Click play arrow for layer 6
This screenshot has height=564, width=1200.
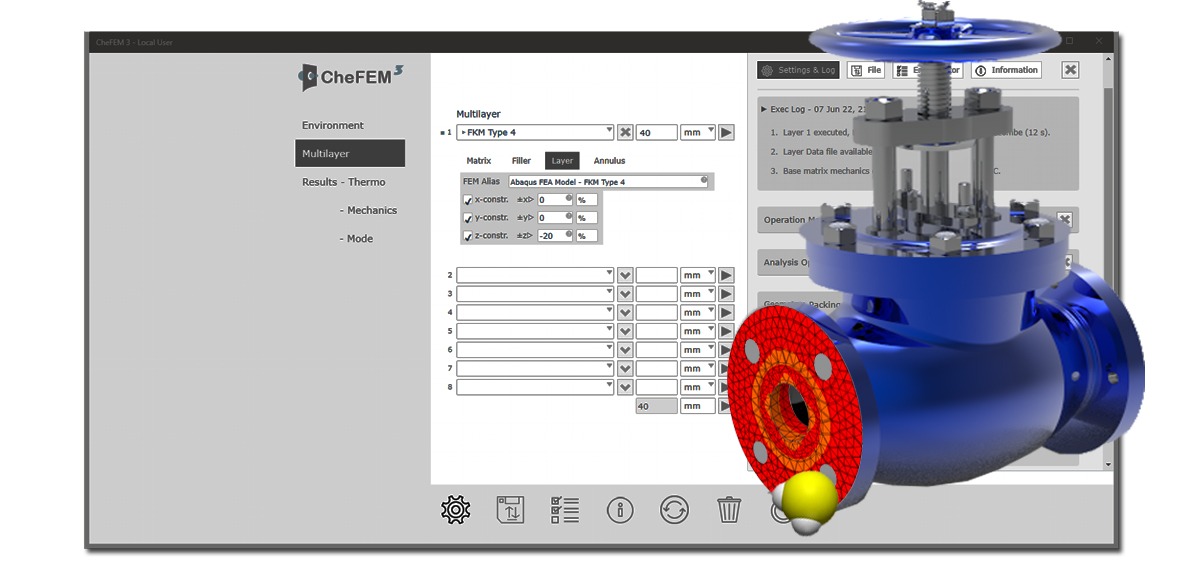(x=726, y=350)
